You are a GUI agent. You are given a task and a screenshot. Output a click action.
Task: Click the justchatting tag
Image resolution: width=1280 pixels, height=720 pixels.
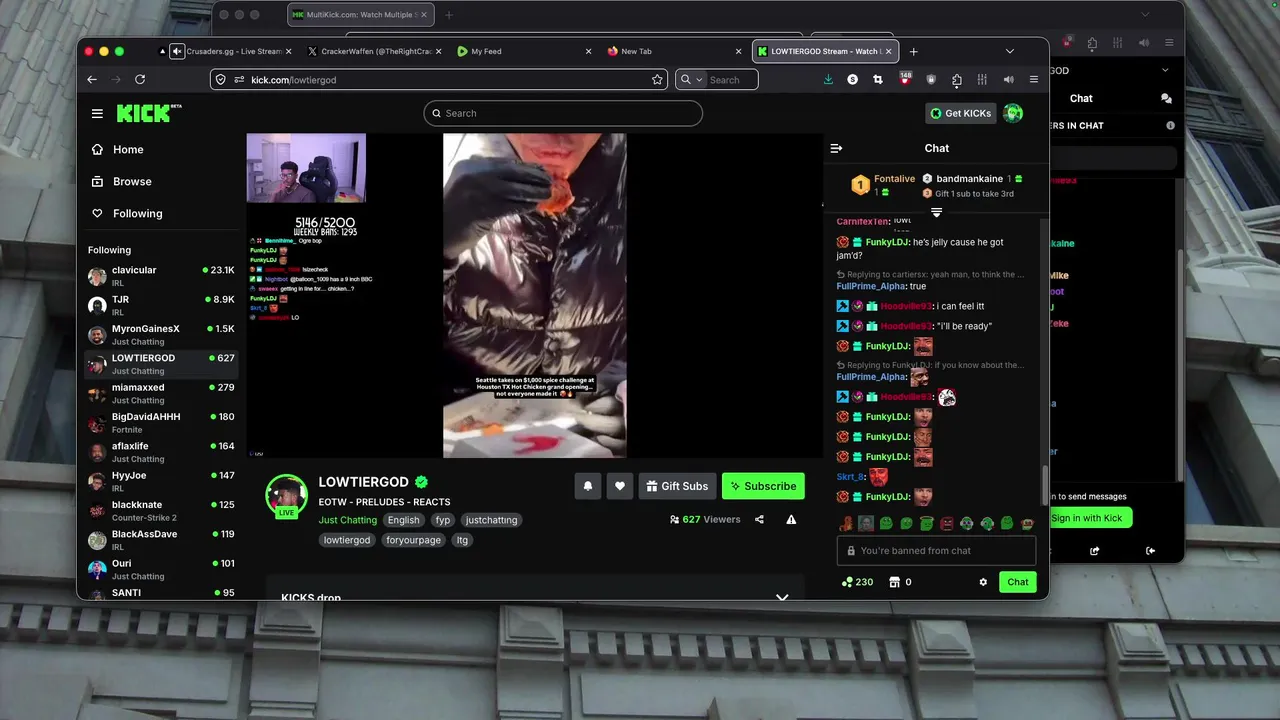pos(492,520)
